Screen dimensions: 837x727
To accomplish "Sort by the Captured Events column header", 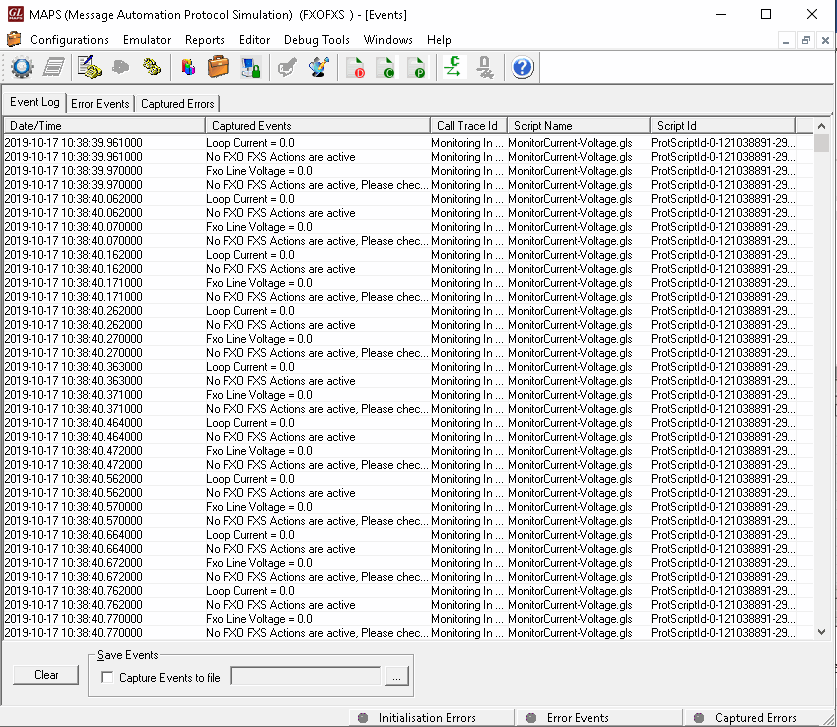I will [x=318, y=125].
